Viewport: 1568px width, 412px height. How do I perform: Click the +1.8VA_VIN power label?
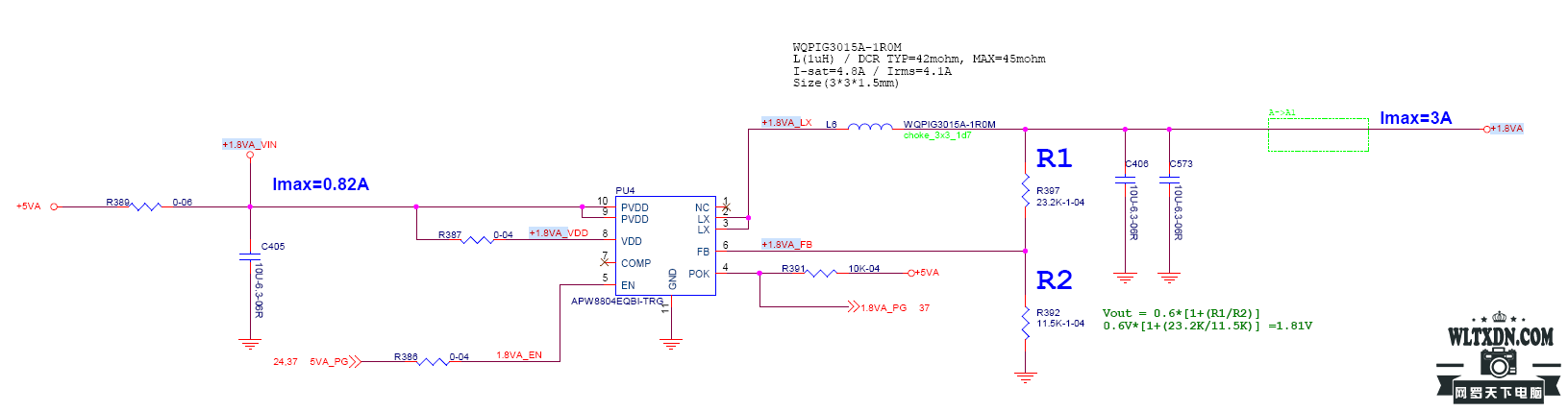coord(249,145)
